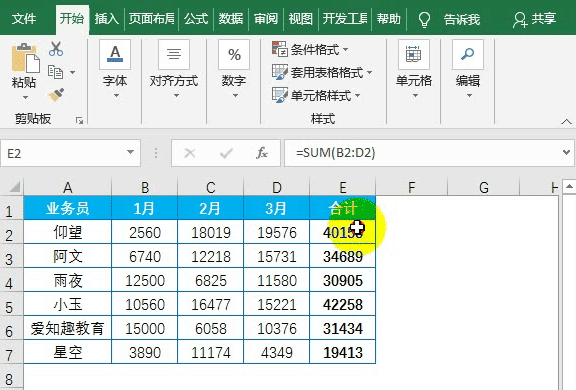Click the cell with value 42258

(343, 304)
